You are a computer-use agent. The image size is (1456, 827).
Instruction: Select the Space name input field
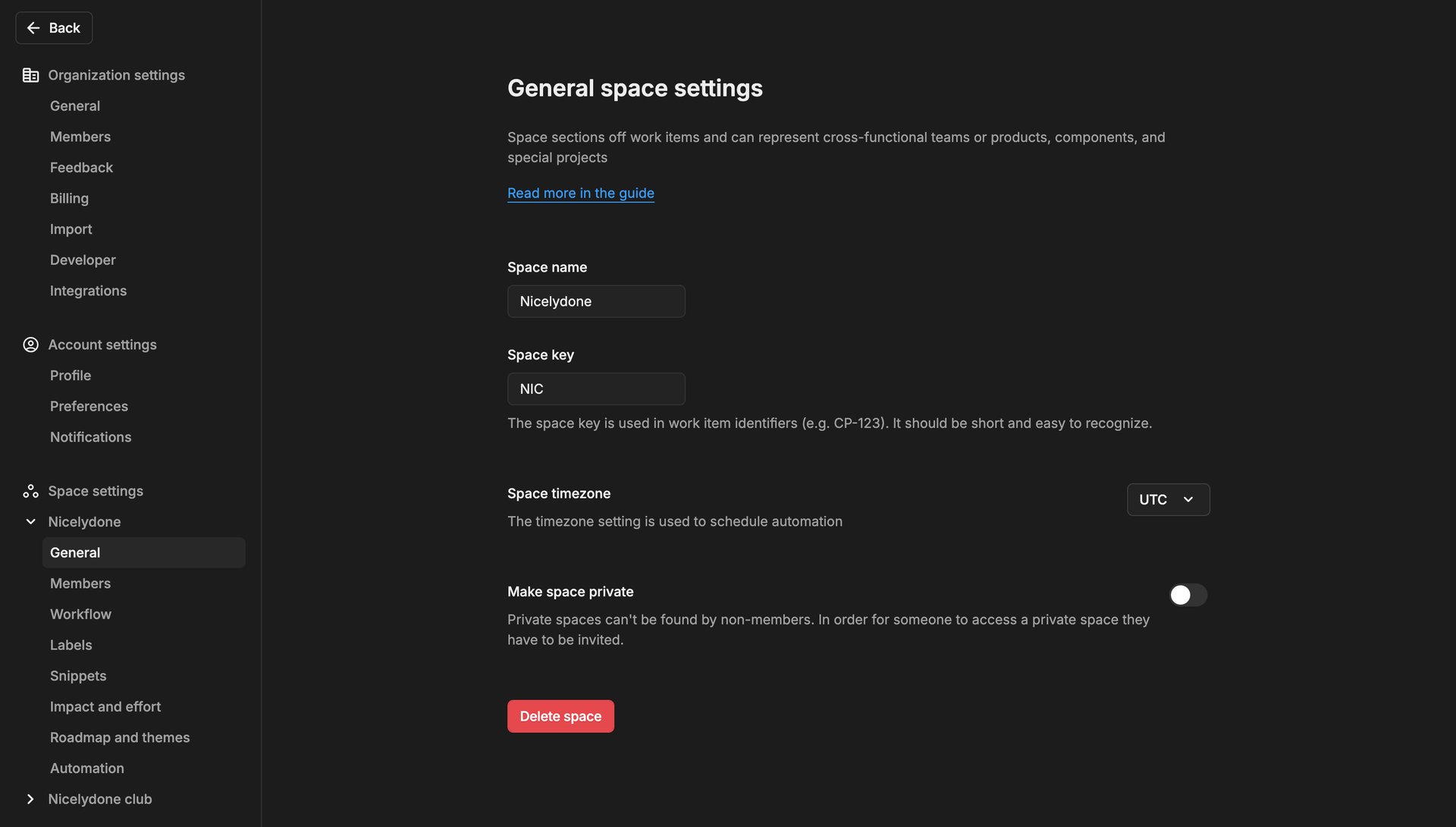[x=596, y=301]
